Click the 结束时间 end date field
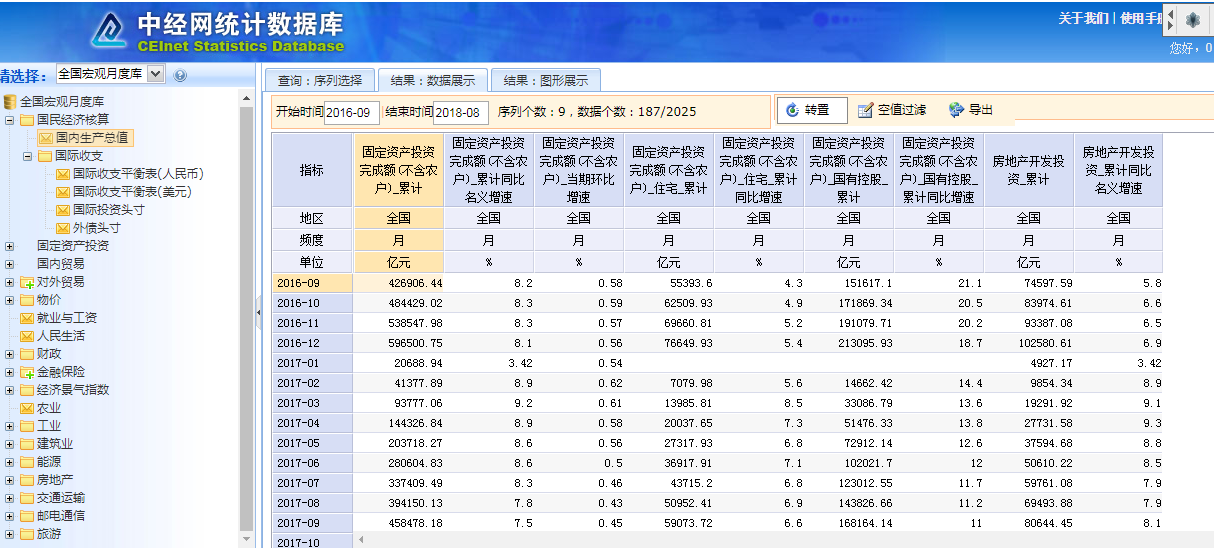The image size is (1214, 548). point(460,112)
